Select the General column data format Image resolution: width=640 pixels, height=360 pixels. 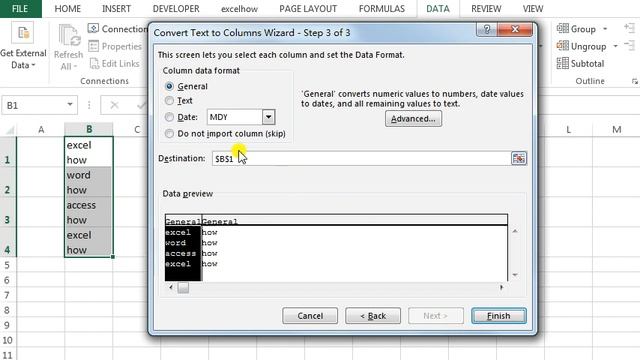[169, 86]
